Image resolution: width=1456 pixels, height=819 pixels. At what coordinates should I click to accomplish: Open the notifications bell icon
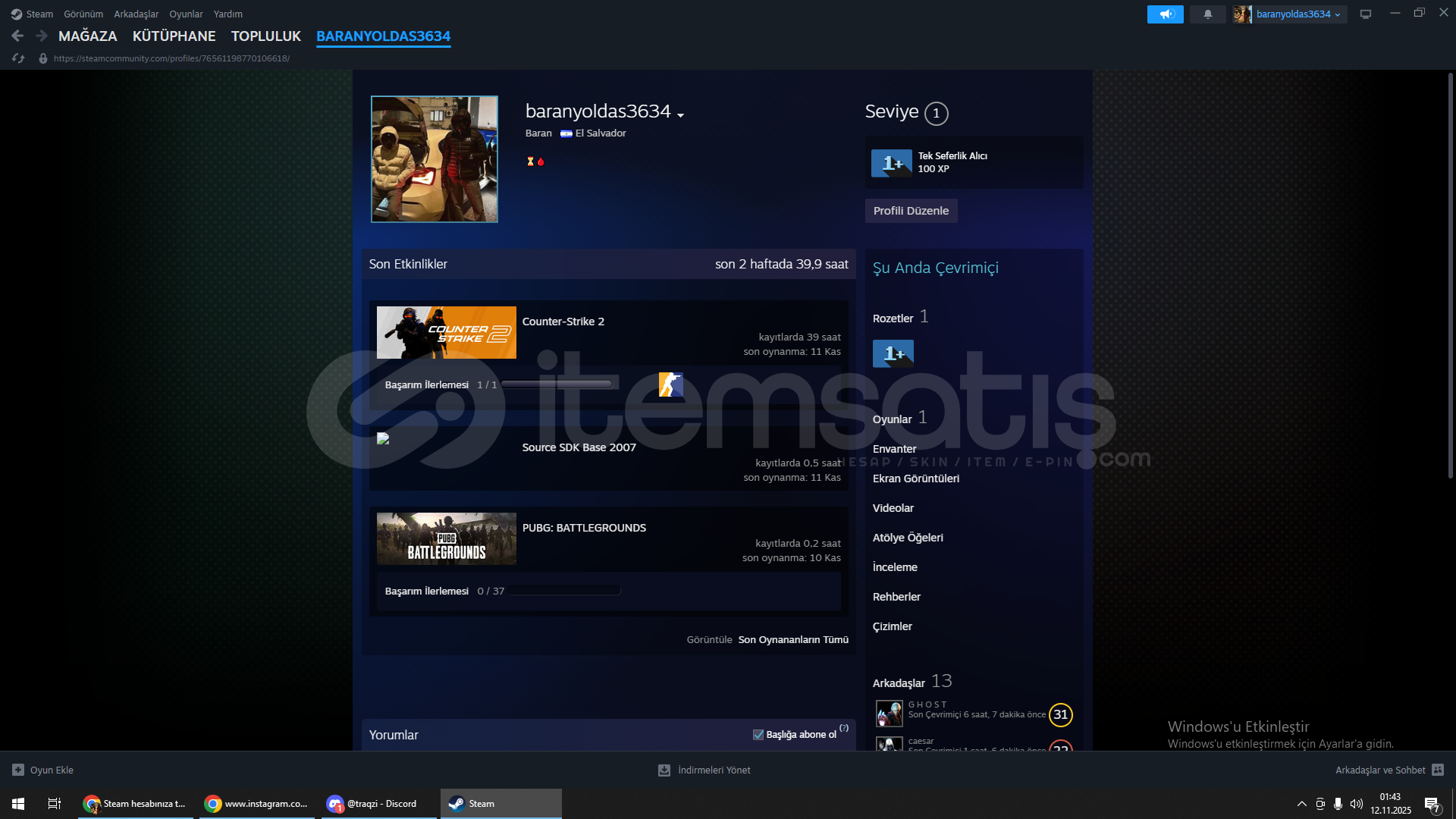[x=1207, y=14]
